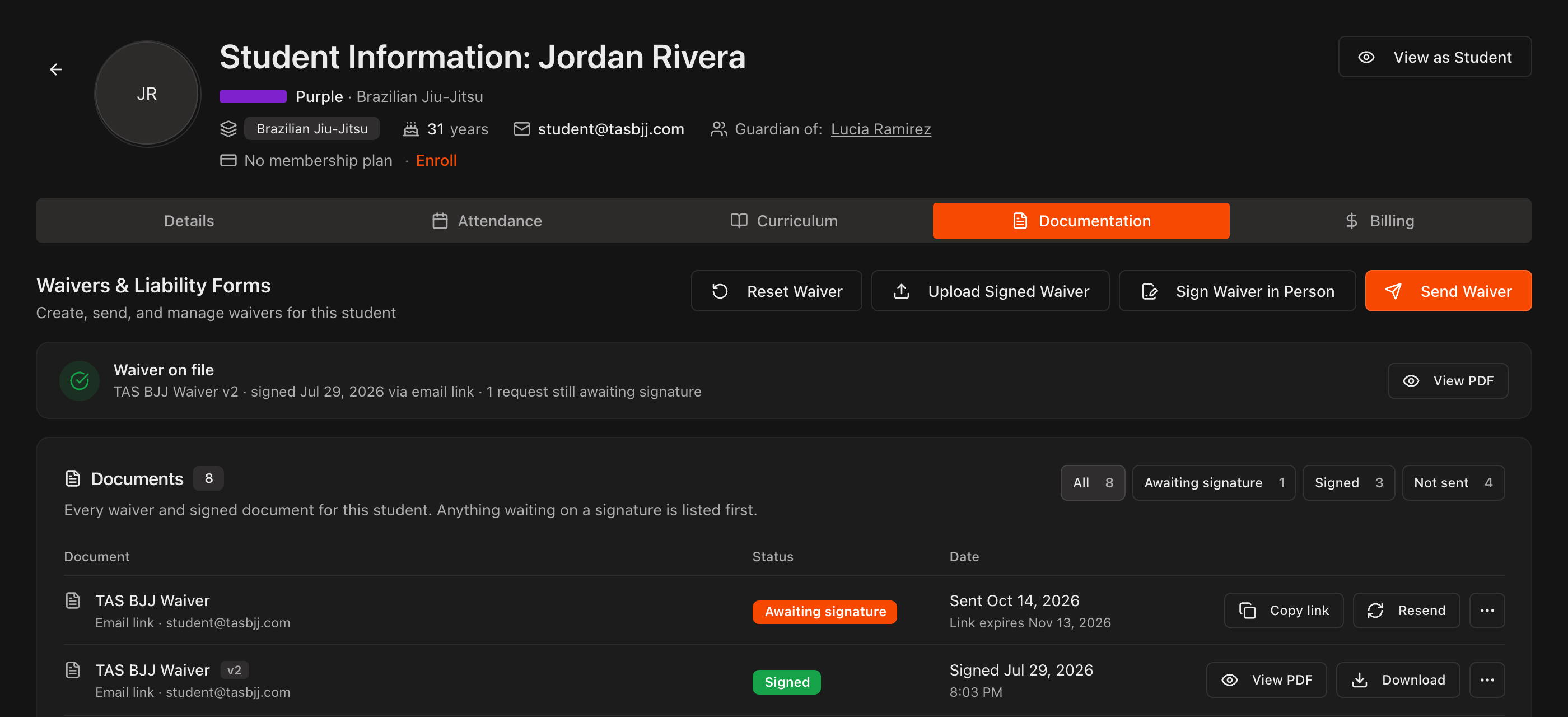
Task: Open the Billing tab
Action: tap(1379, 221)
